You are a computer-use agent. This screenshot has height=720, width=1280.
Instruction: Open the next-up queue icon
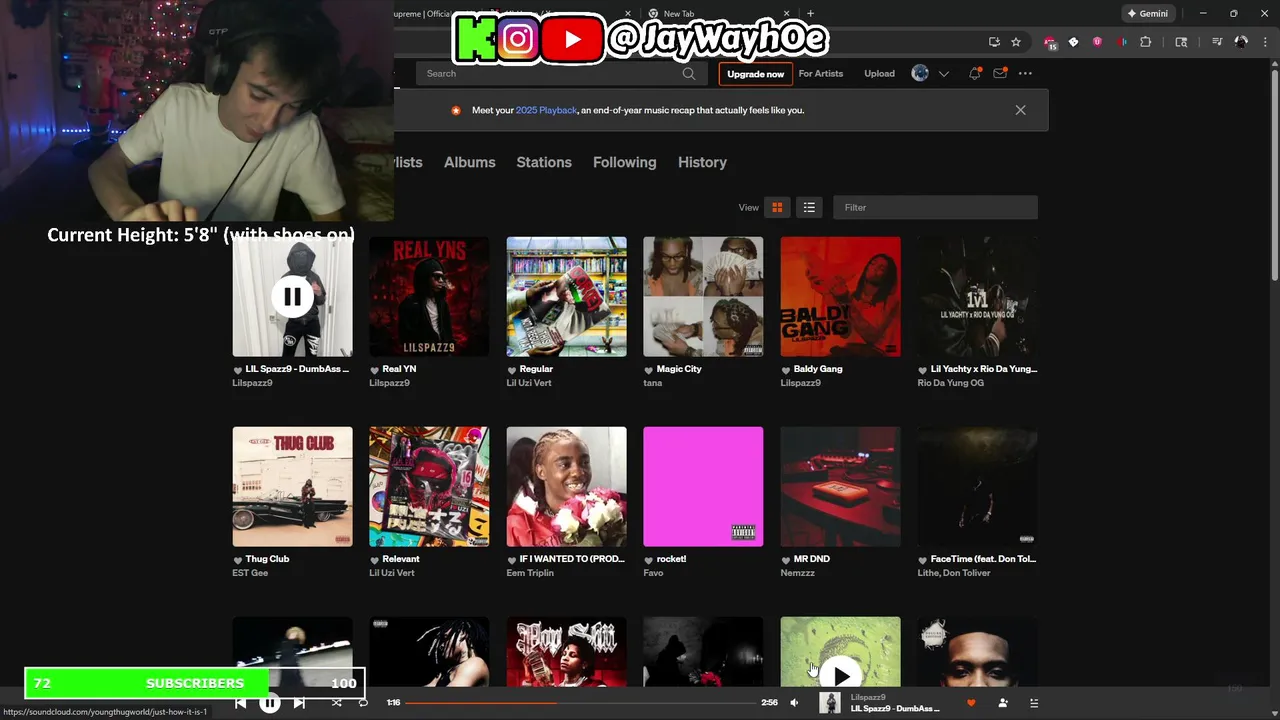(x=1034, y=703)
